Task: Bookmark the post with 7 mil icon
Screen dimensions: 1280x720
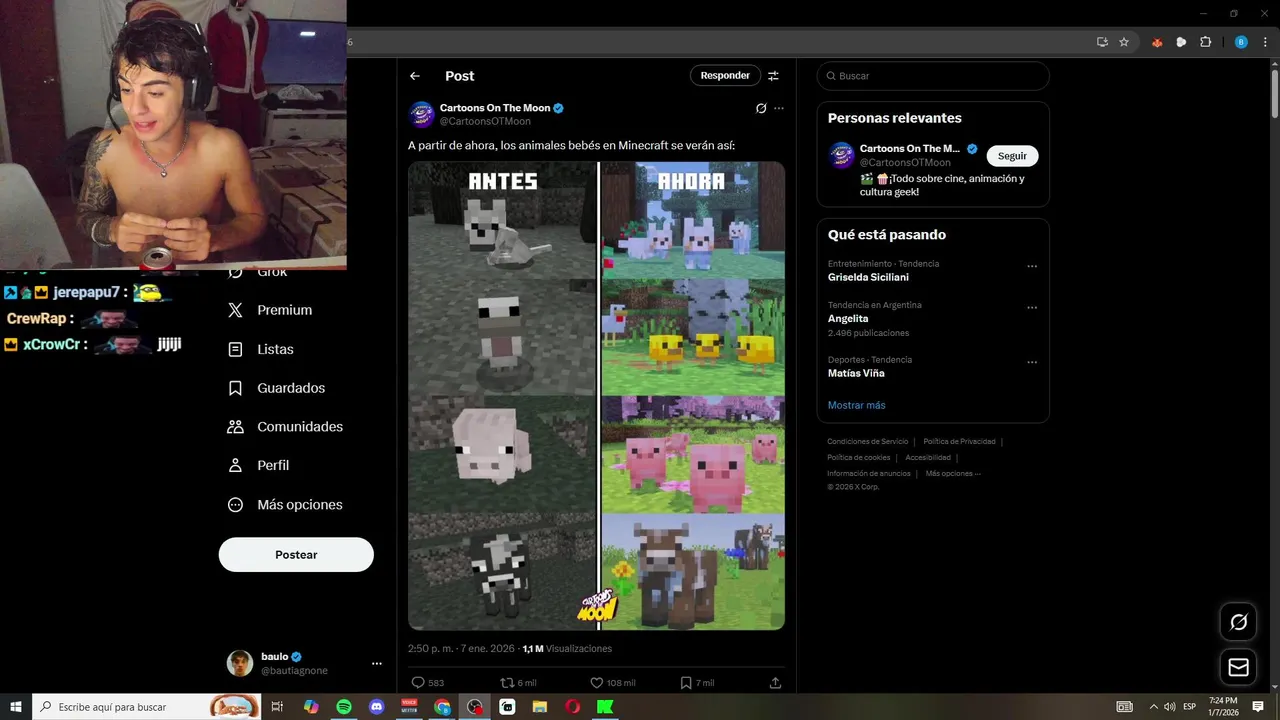Action: click(x=686, y=683)
